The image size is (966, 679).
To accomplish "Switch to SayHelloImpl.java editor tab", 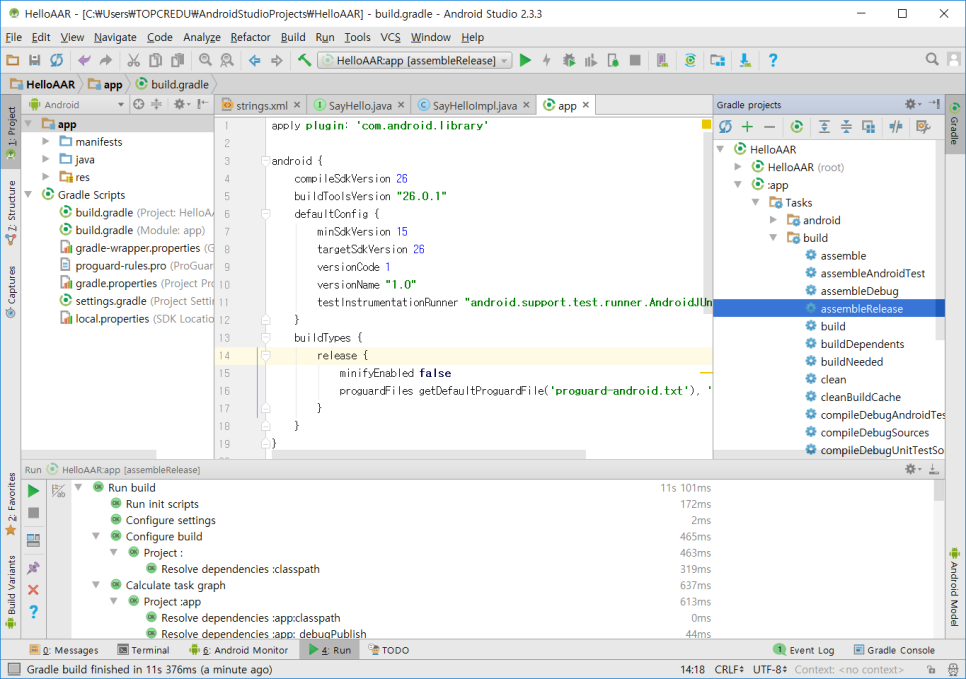I will click(x=474, y=105).
